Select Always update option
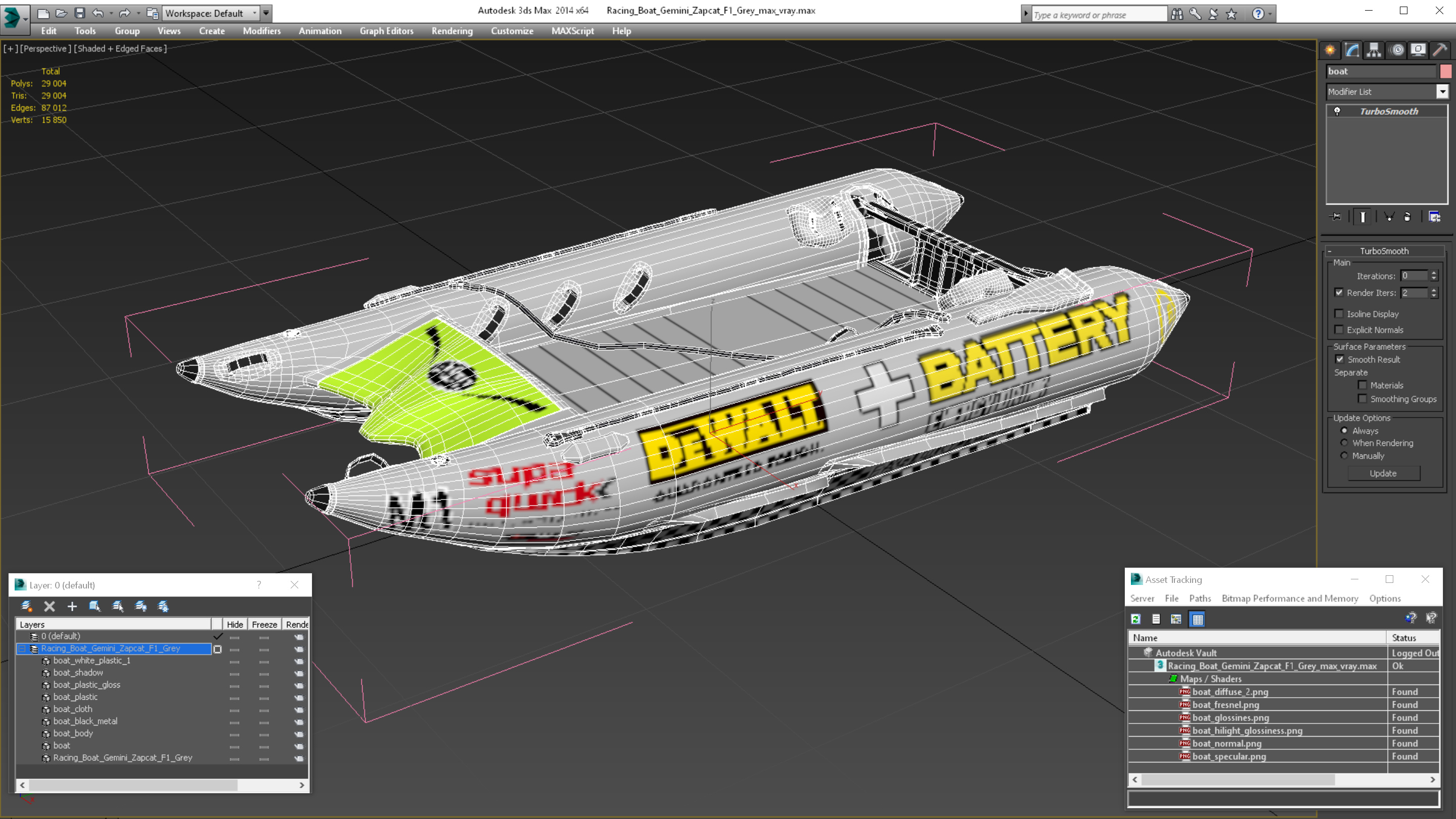1456x819 pixels. click(1344, 430)
